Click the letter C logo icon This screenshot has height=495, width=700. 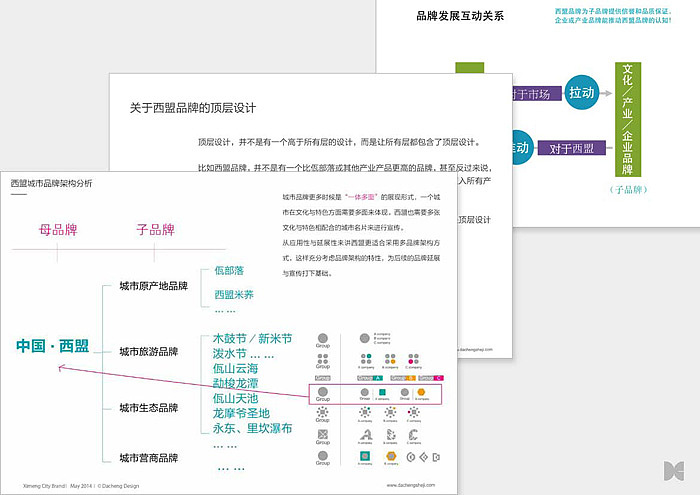pyautogui.click(x=413, y=435)
